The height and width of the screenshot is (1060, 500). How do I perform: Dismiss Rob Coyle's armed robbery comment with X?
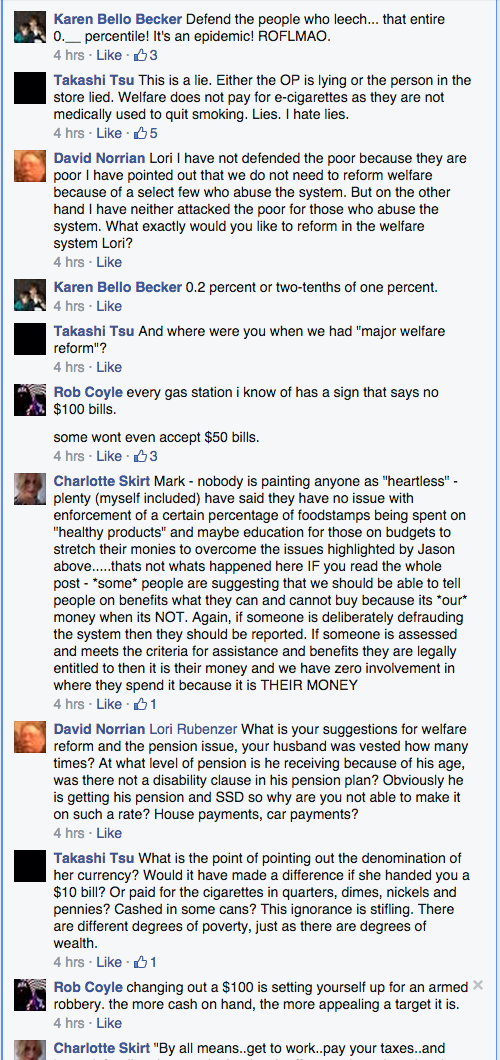point(478,986)
